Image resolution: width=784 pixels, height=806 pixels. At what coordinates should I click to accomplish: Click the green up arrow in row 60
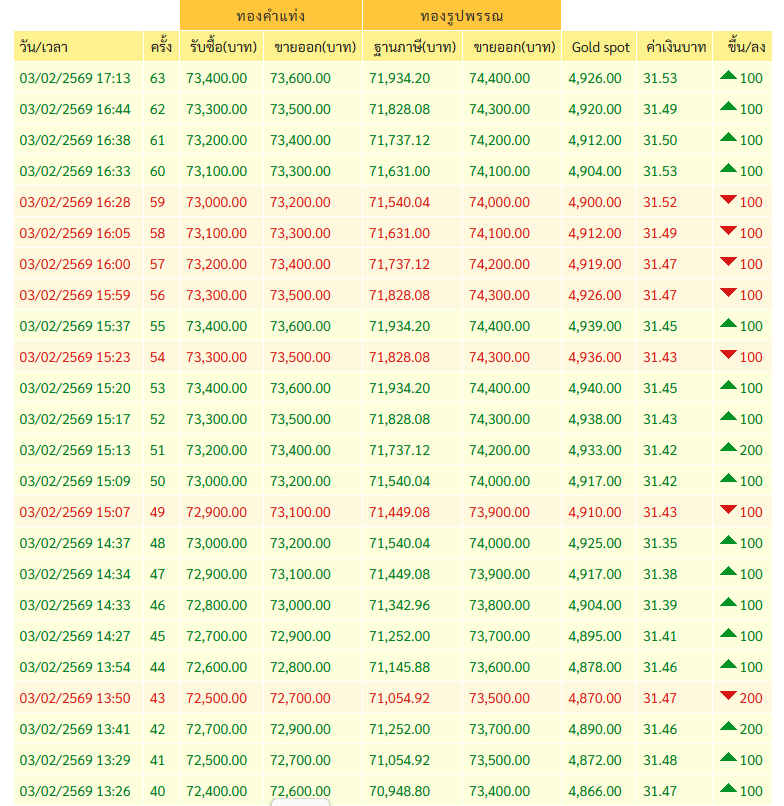pyautogui.click(x=728, y=168)
